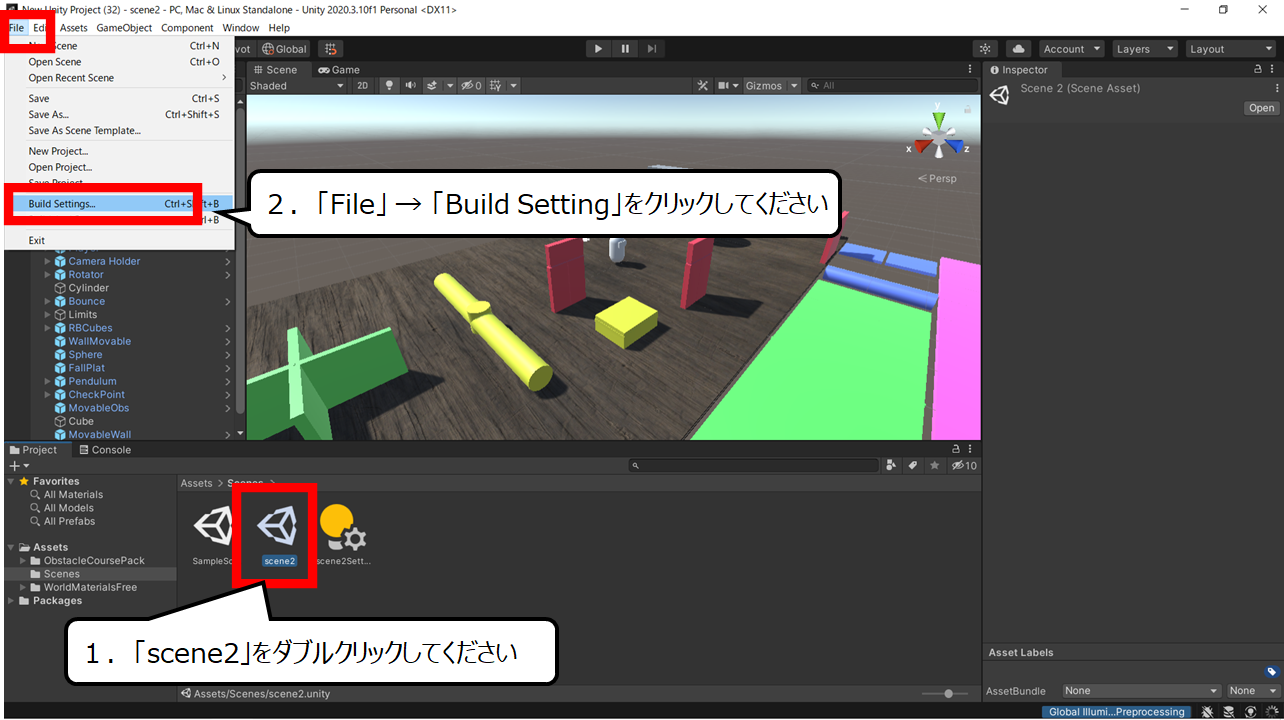The image size is (1284, 720).
Task: Expand the Rotator object in Hierarchy
Action: 47,275
